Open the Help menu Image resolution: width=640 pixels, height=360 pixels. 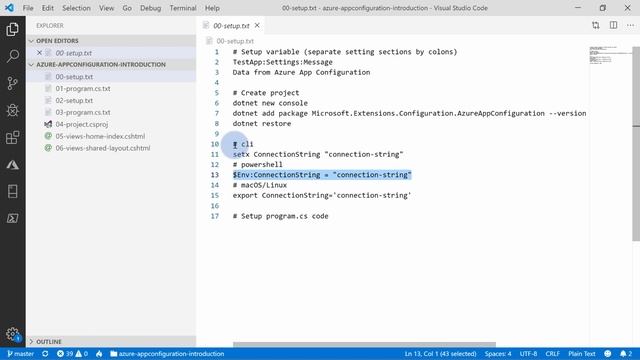[212, 8]
